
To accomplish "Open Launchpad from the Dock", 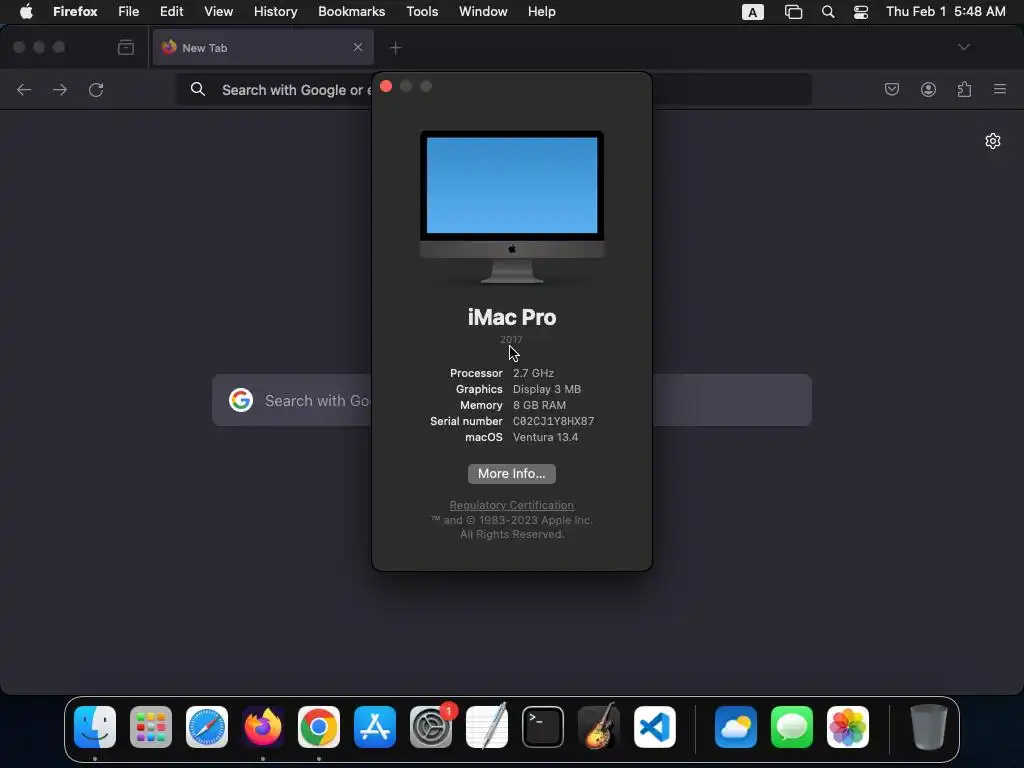I will point(151,727).
